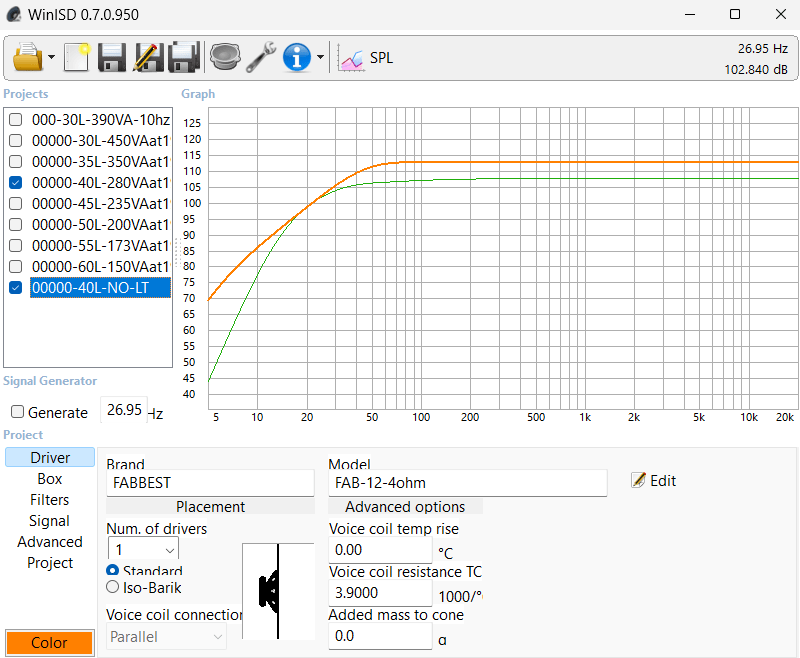Click the driver placement diagram thumbnail

(x=278, y=591)
